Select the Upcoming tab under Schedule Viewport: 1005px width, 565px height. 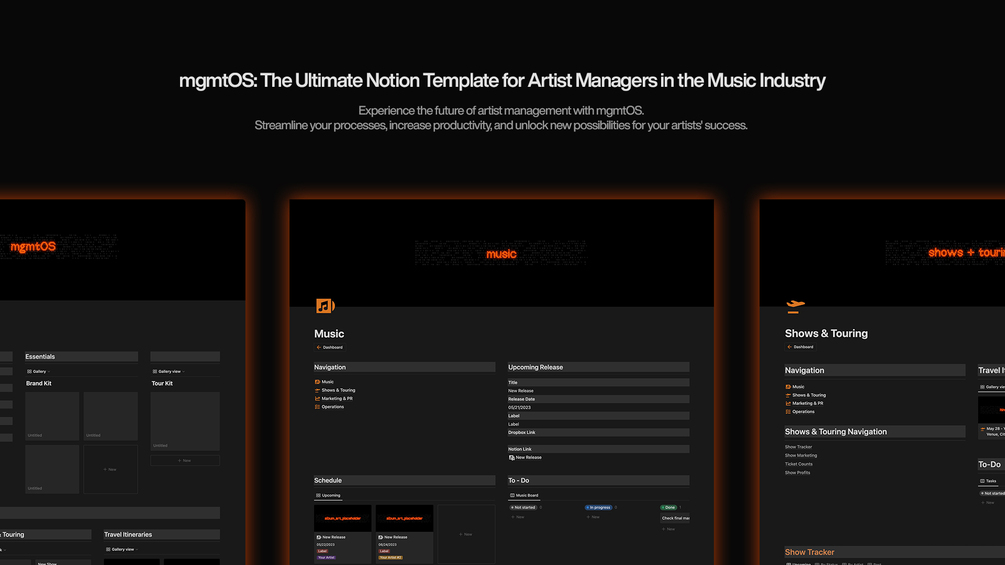328,495
